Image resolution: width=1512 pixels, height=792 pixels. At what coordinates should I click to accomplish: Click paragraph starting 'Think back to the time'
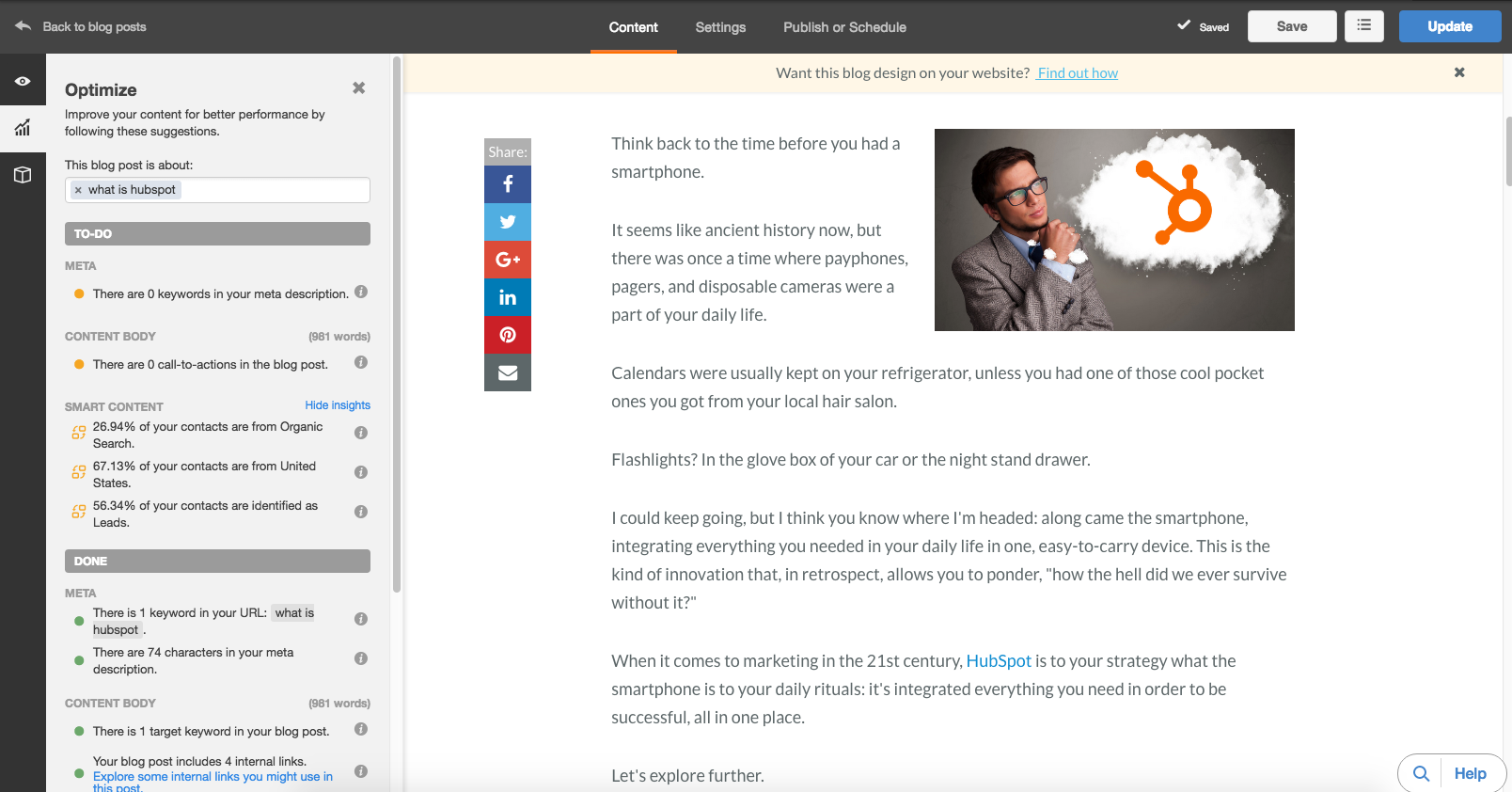click(x=755, y=158)
